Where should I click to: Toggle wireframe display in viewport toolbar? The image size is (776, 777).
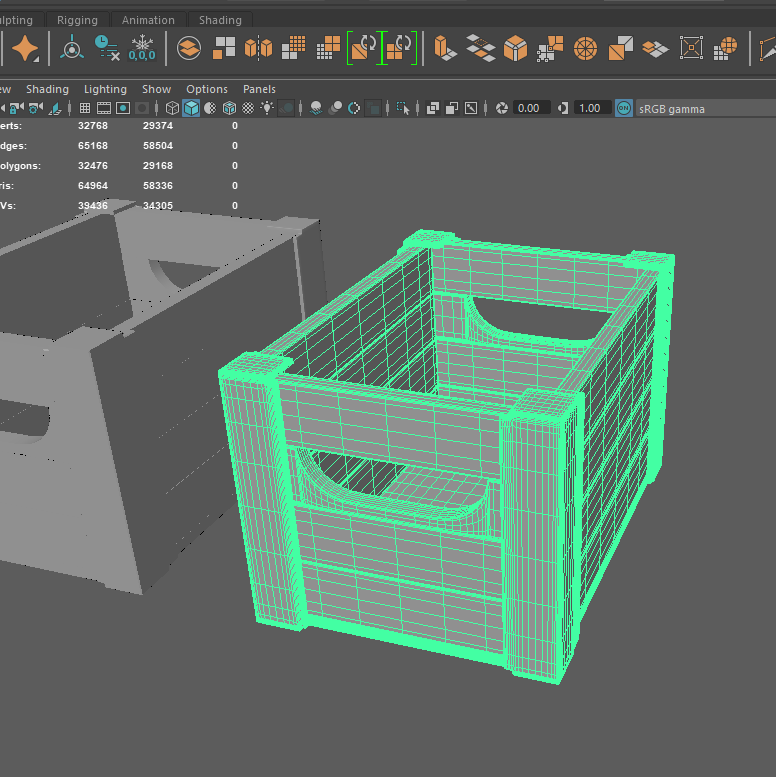(172, 108)
